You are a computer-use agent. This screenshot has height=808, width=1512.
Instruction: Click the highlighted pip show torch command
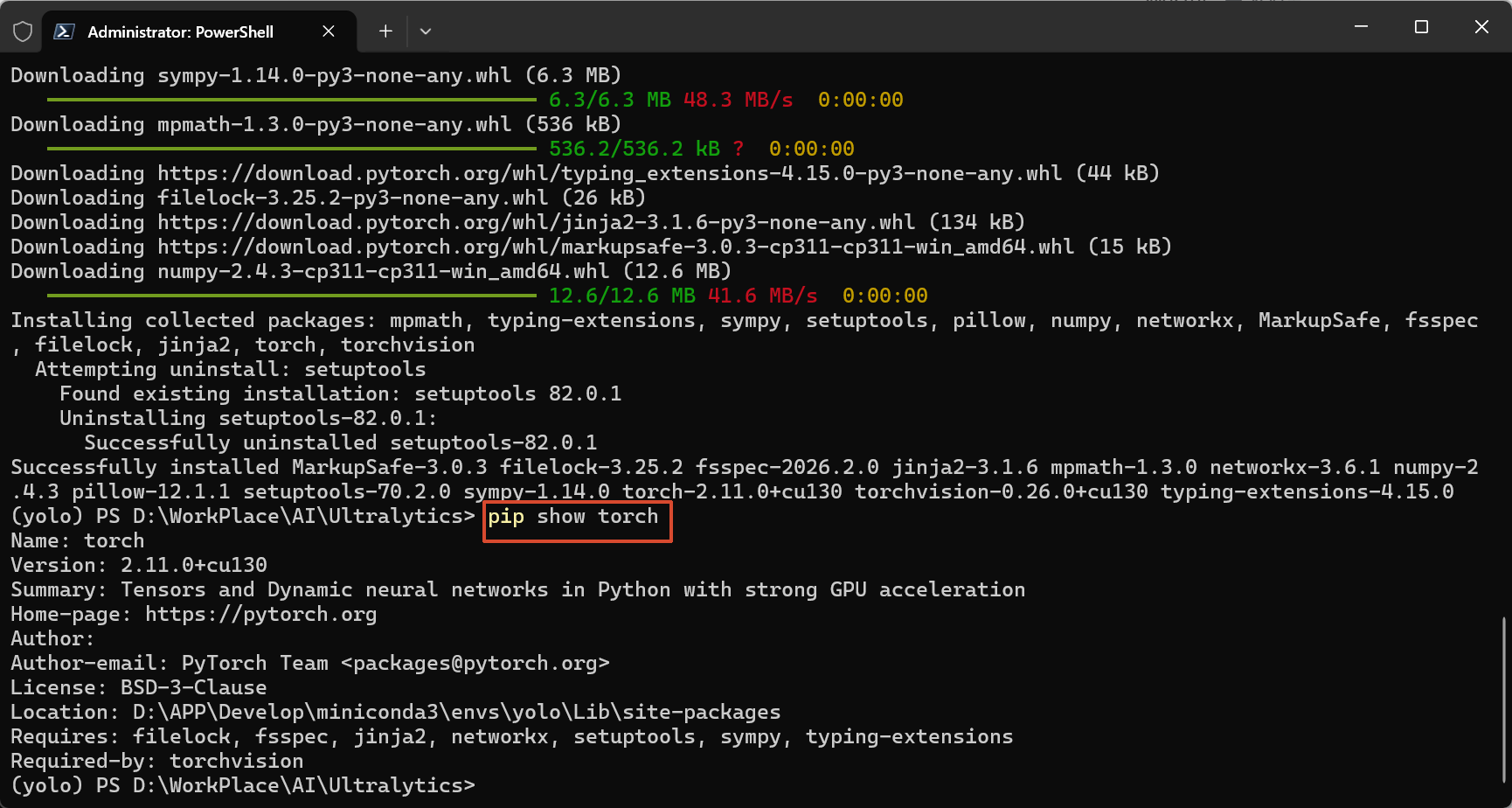[572, 517]
